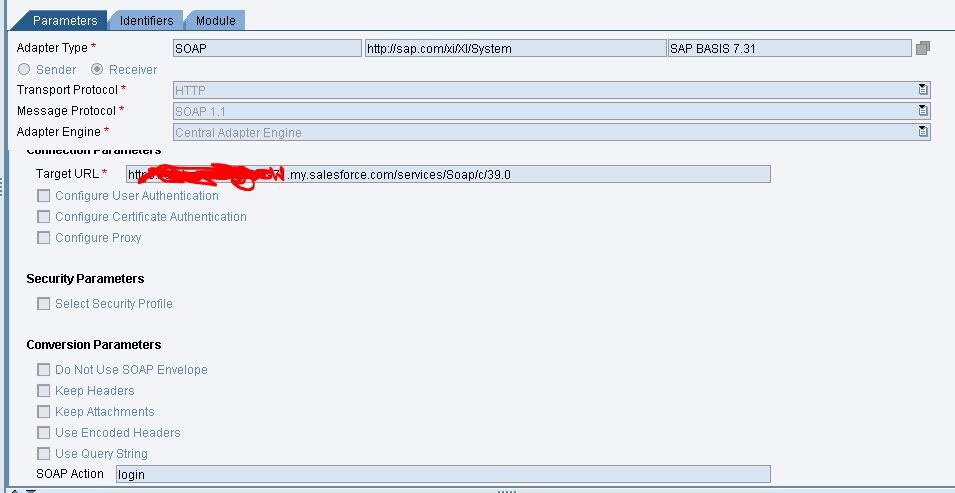Open the Module tab
Image resolution: width=955 pixels, height=493 pixels.
[x=215, y=20]
